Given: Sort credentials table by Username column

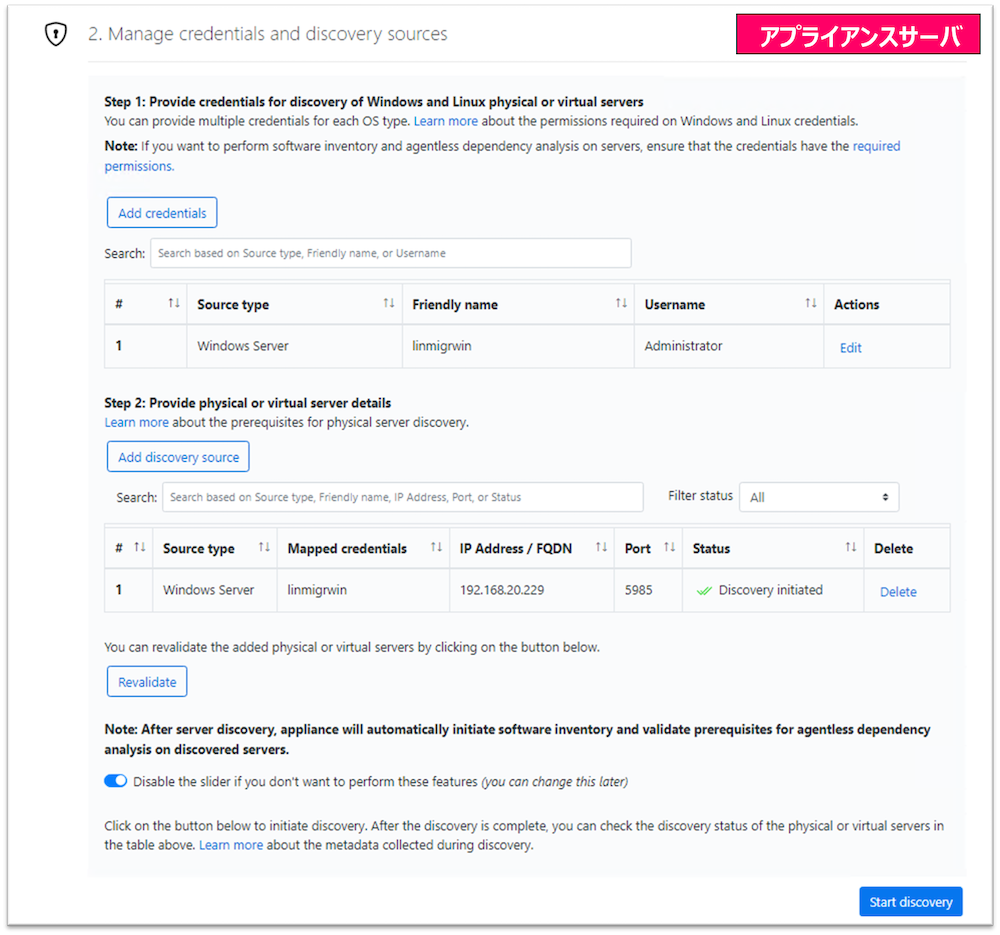Looking at the screenshot, I should (x=811, y=304).
